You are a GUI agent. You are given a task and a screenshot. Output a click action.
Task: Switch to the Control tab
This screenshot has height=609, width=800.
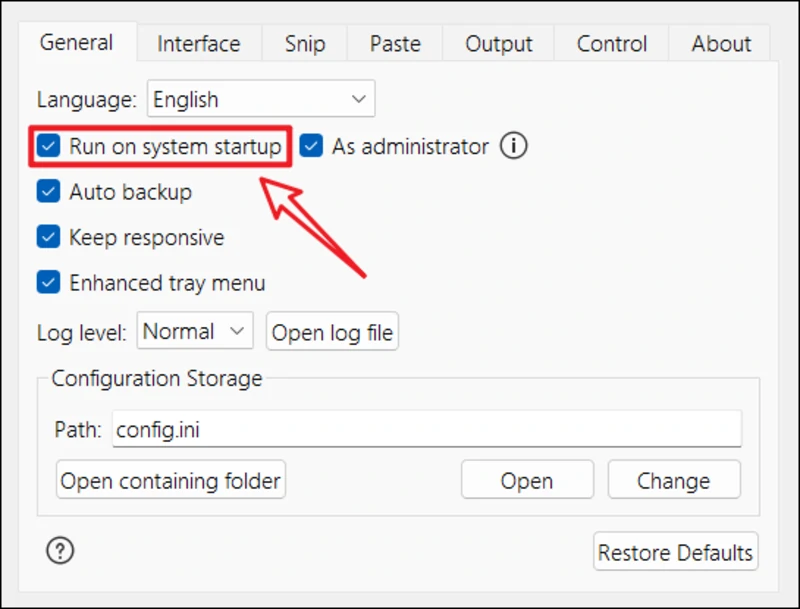612,44
